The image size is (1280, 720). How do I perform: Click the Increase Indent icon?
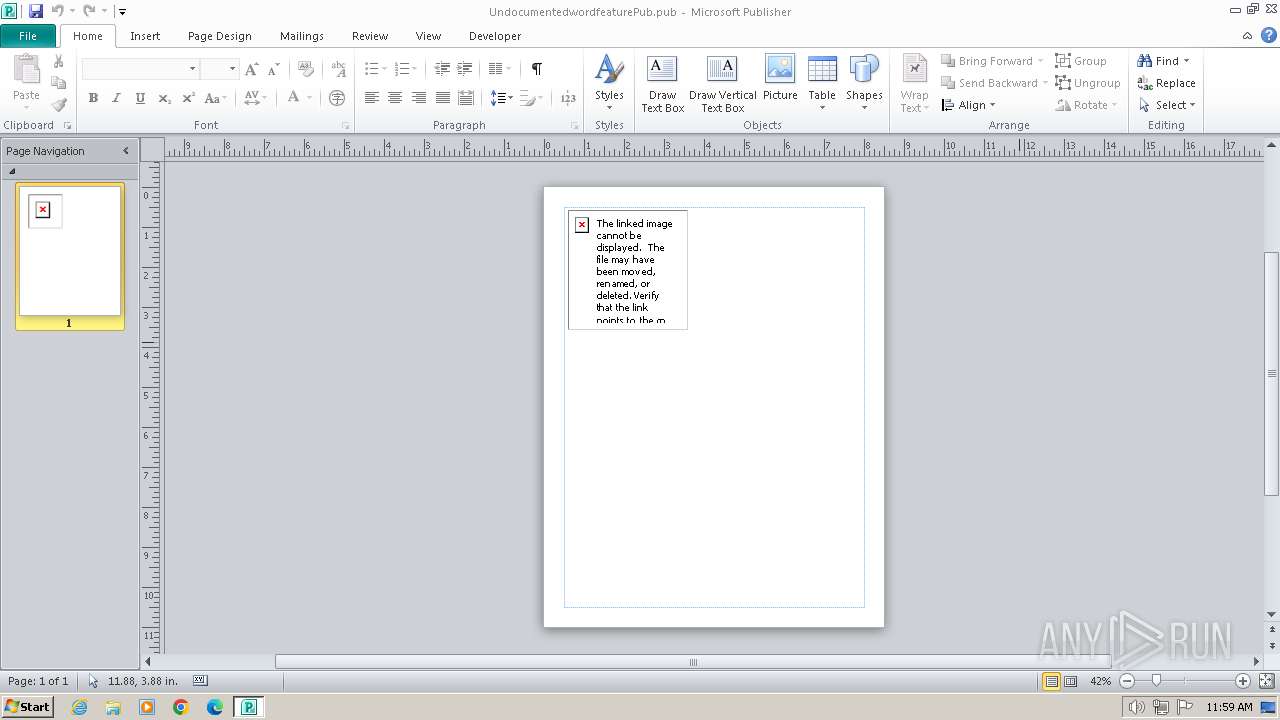point(465,69)
